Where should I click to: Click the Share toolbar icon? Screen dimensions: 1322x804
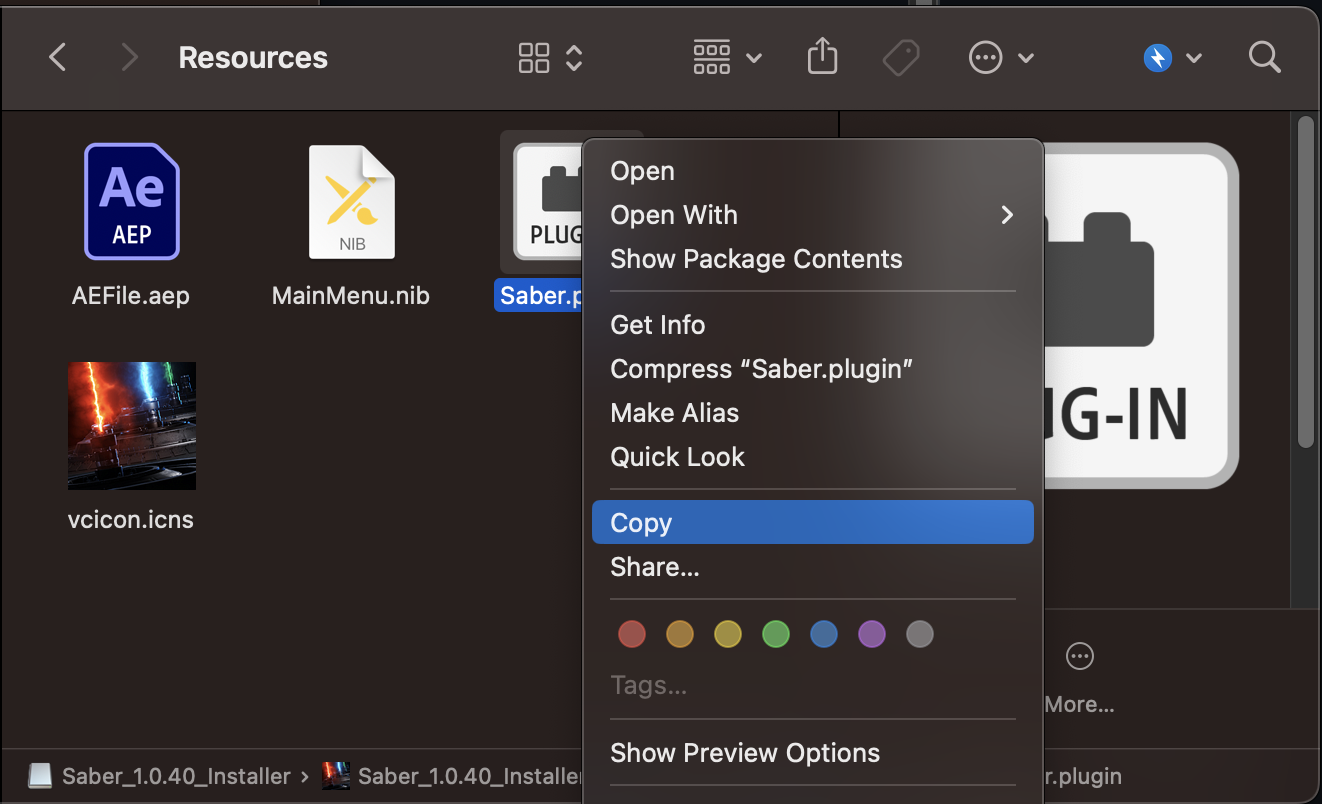pyautogui.click(x=821, y=57)
